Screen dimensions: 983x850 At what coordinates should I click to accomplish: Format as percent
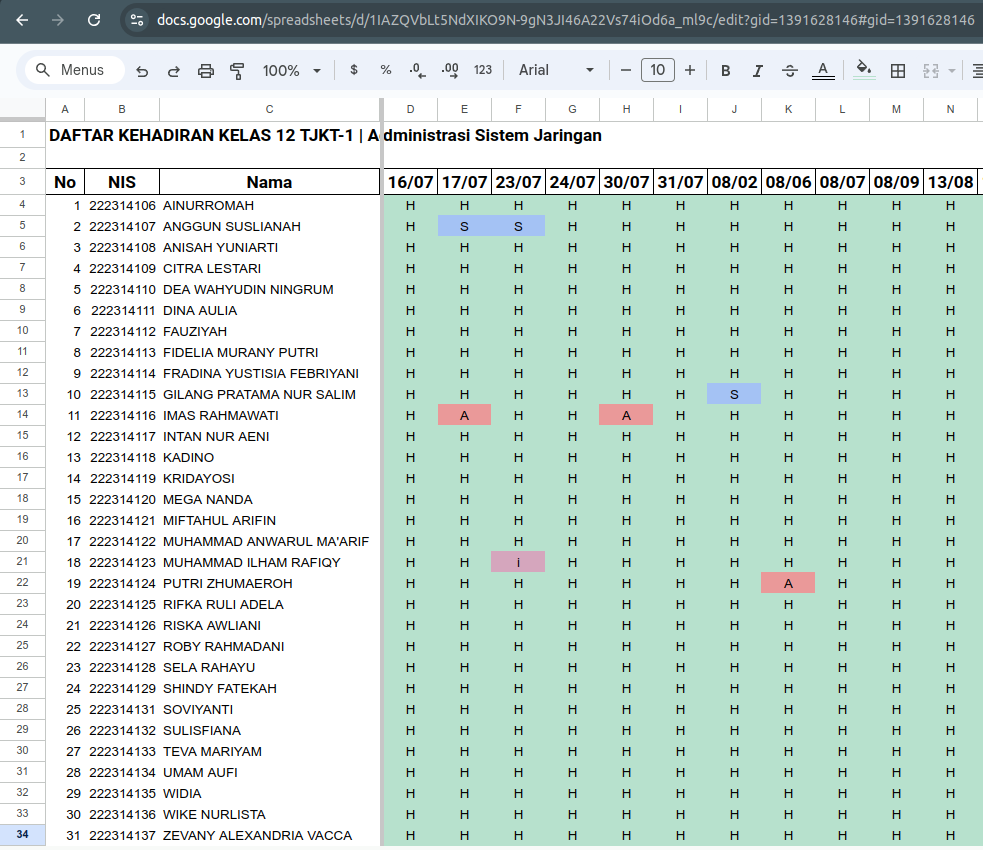coord(386,70)
